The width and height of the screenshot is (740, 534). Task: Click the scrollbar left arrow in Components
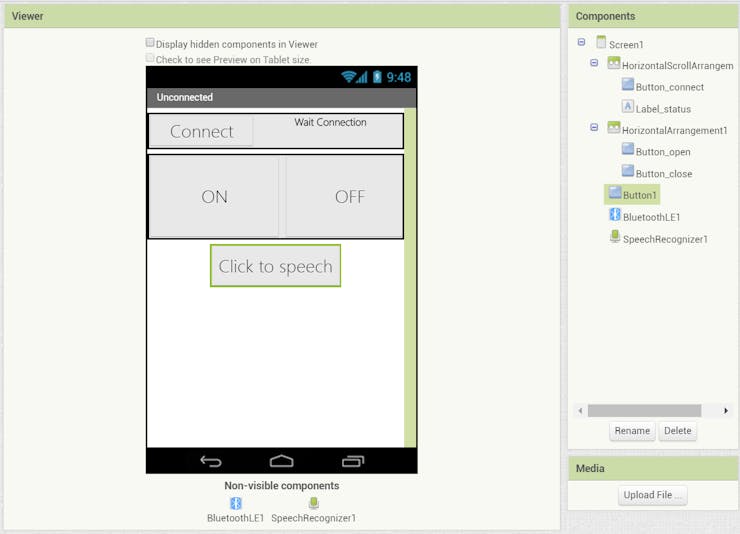click(580, 410)
